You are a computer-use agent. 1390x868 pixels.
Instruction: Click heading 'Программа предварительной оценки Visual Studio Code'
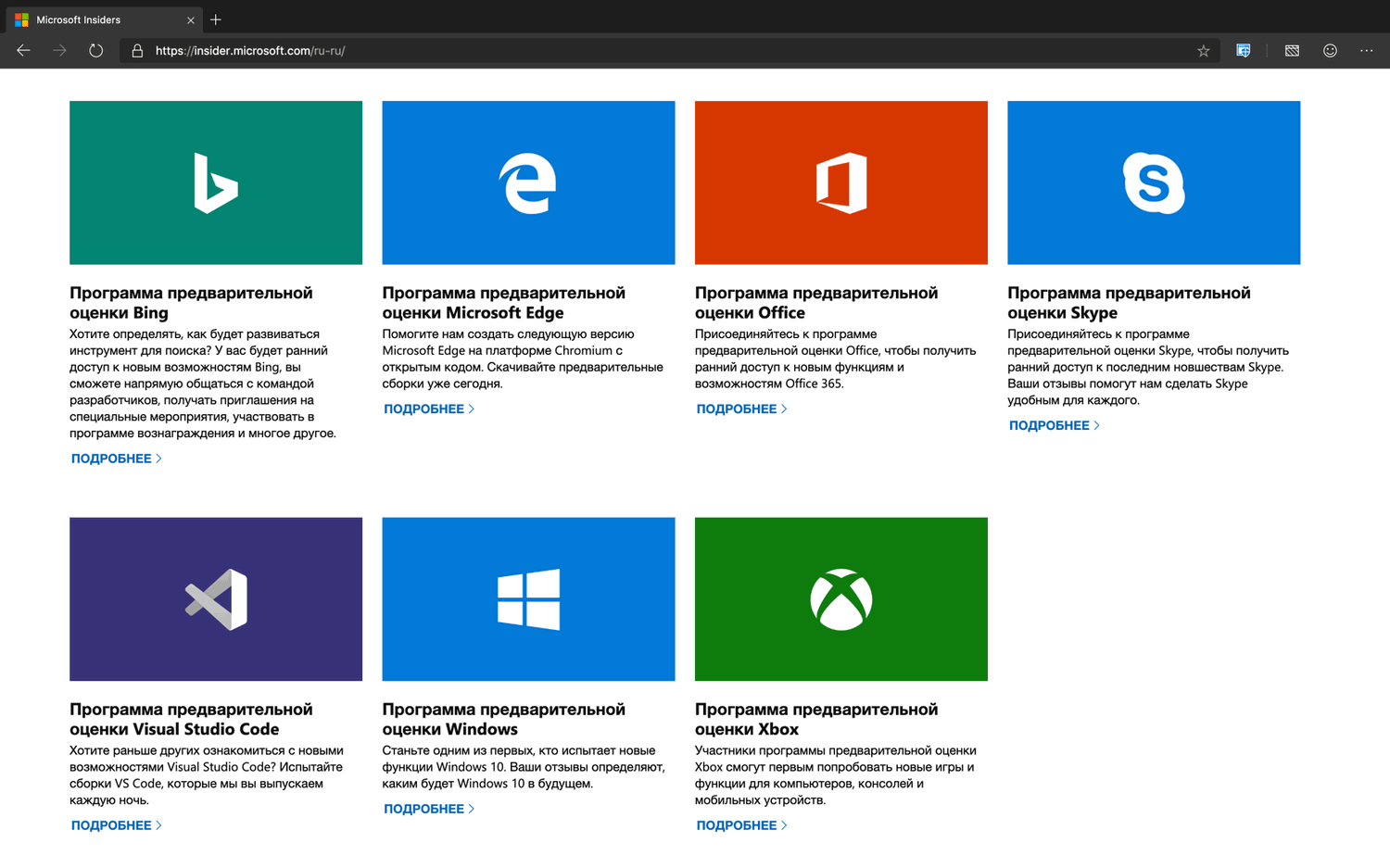pyautogui.click(x=191, y=719)
